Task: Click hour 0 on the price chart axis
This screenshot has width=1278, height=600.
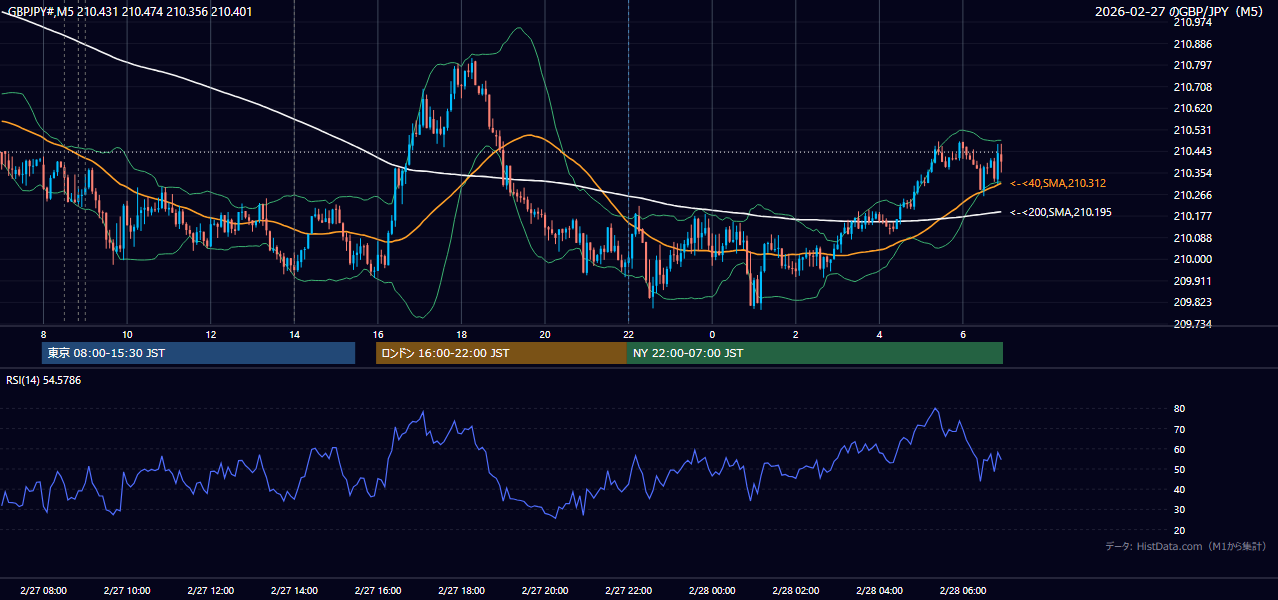Action: [x=712, y=334]
